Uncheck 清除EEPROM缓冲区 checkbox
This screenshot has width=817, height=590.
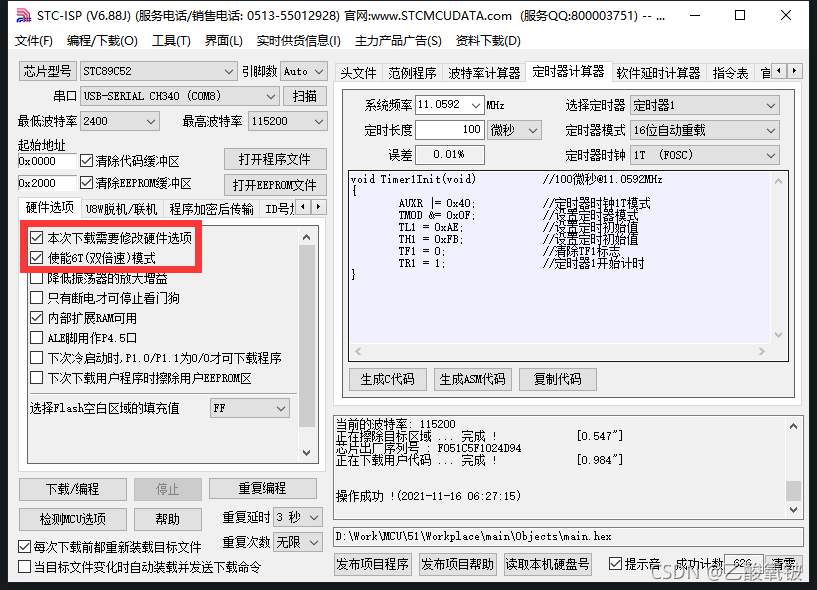[86, 183]
